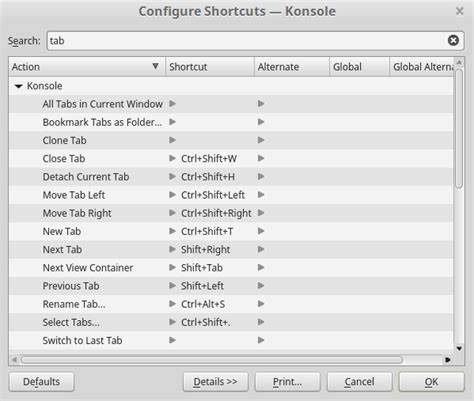Close the Configure Shortcuts dialog window

tap(459, 11)
